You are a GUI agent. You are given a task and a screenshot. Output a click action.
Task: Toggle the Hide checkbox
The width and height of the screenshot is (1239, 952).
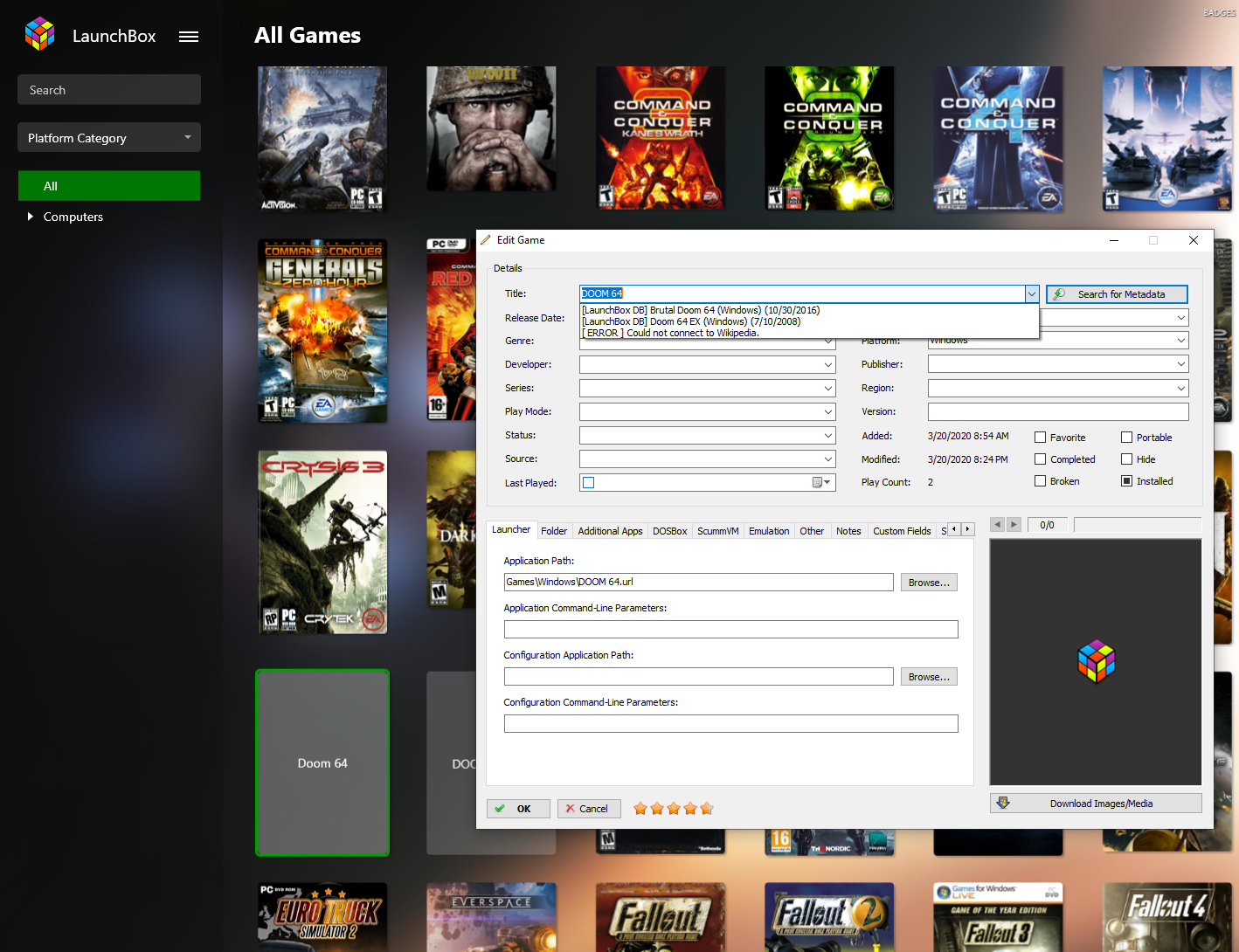coord(1126,459)
